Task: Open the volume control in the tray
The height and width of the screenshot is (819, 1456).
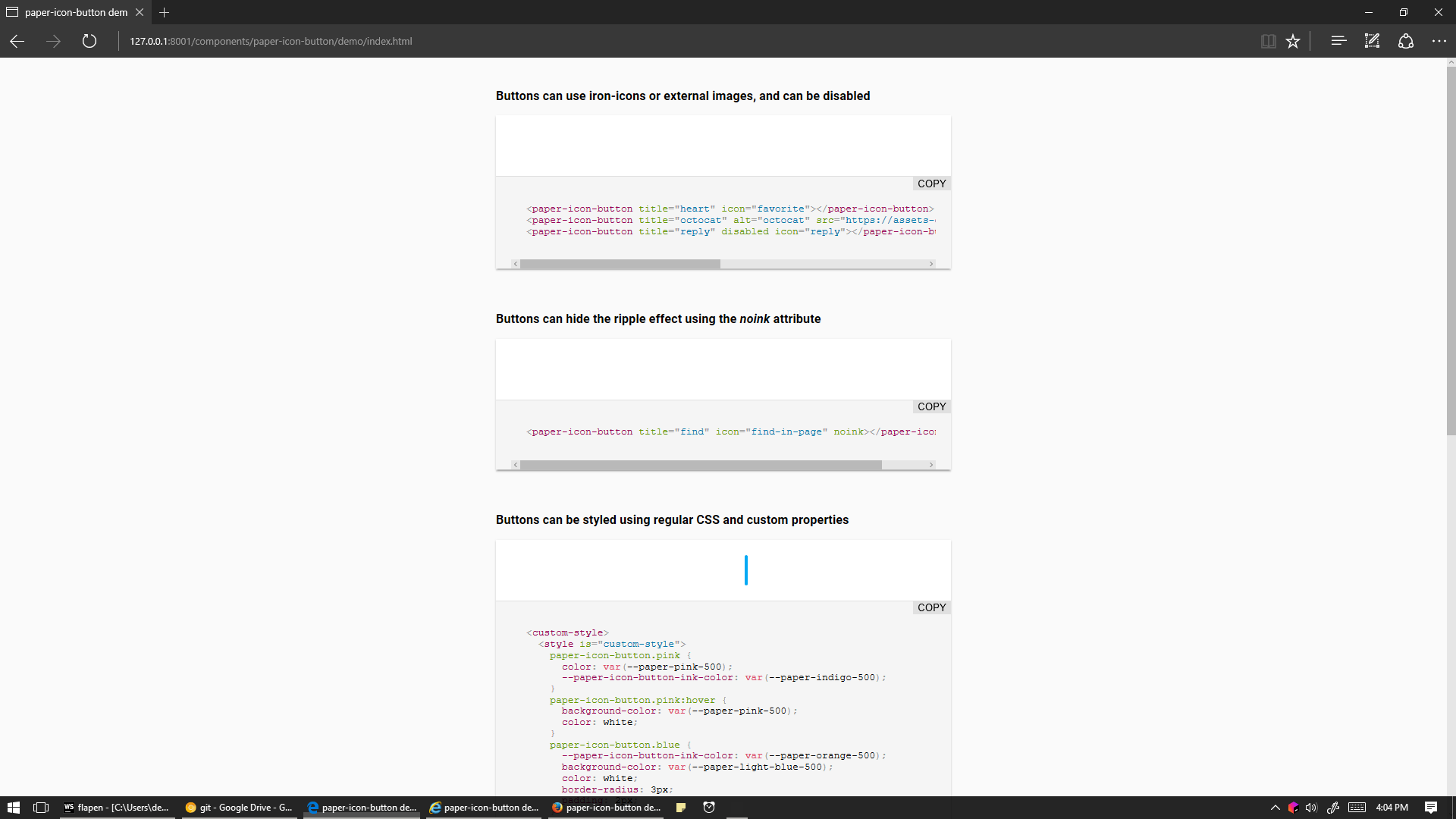Action: click(1313, 807)
